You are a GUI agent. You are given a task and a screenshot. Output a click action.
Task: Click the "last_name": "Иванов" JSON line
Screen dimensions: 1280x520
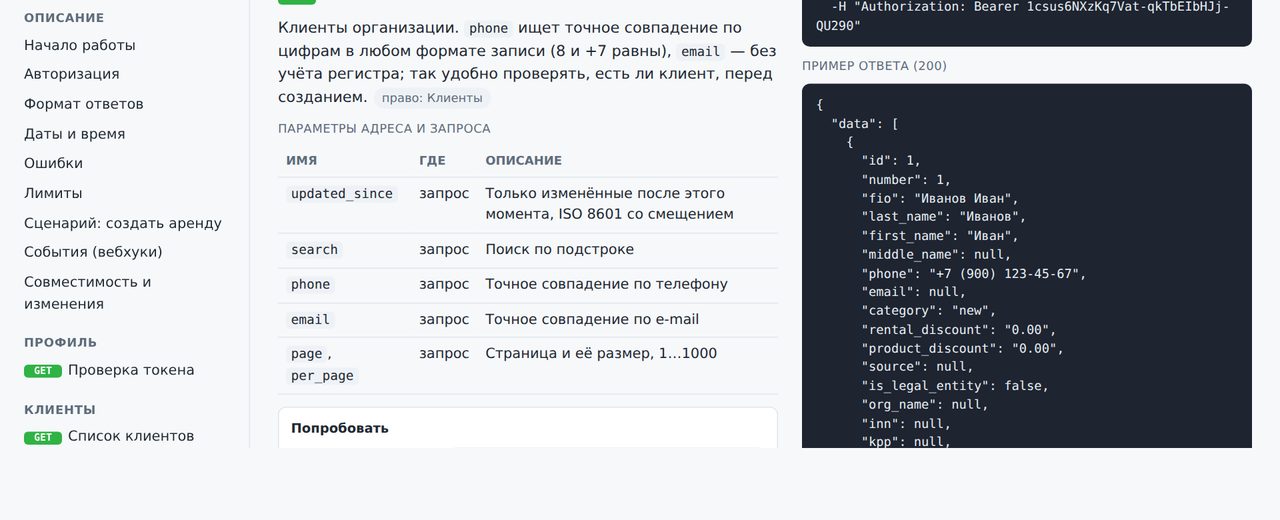944,217
